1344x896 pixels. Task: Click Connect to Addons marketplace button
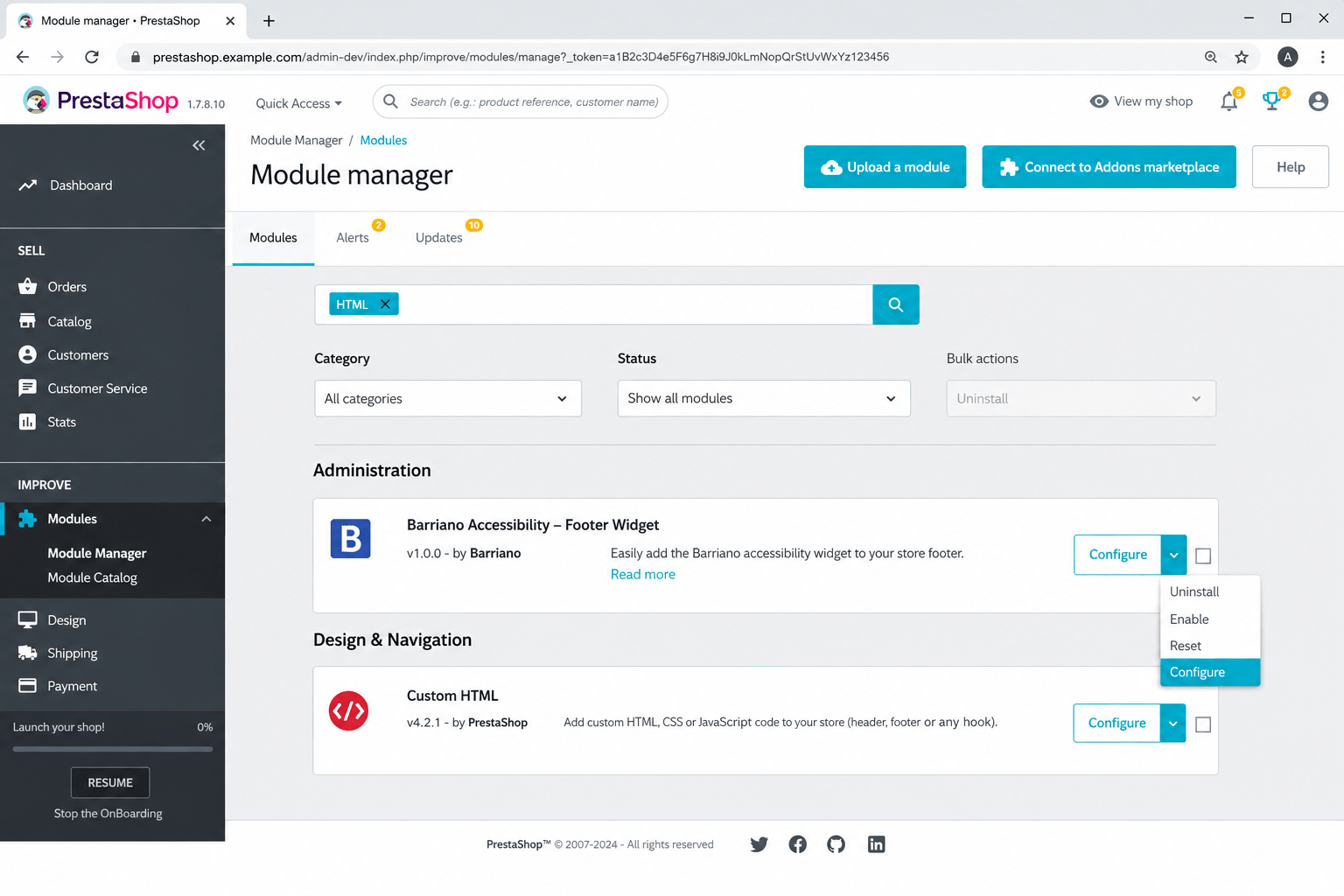tap(1109, 167)
